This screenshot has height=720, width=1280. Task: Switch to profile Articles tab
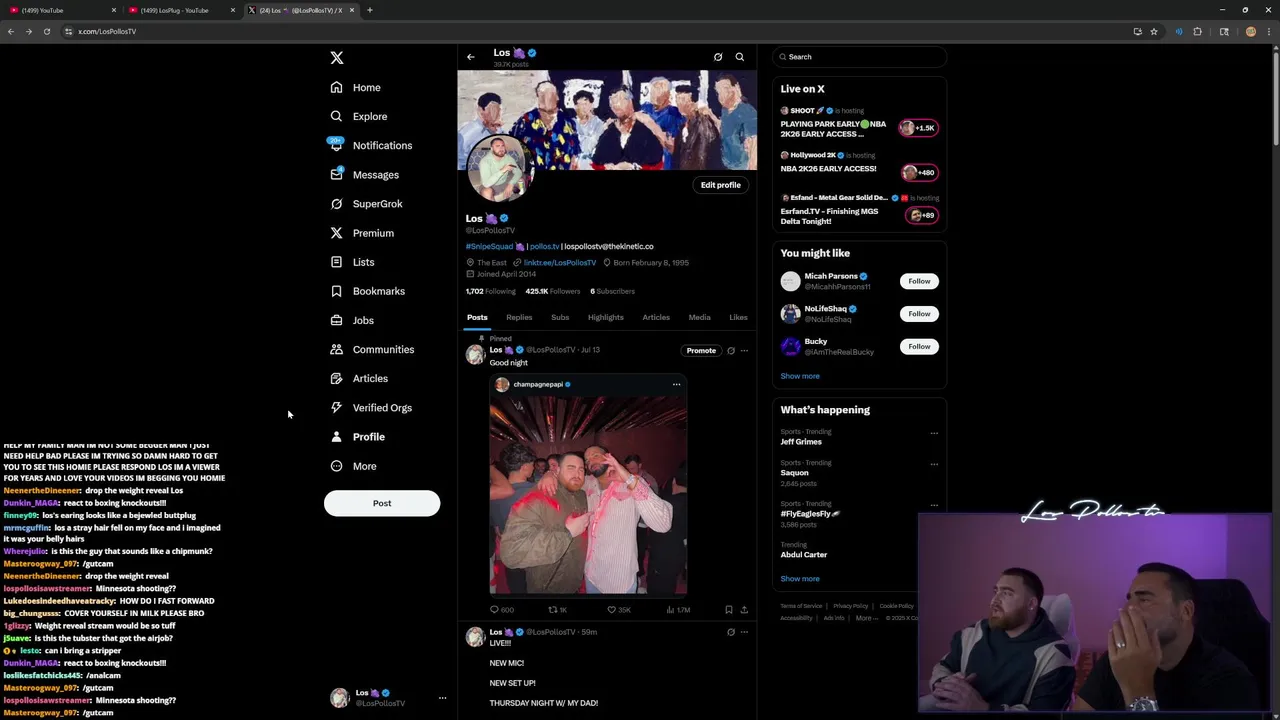point(656,317)
